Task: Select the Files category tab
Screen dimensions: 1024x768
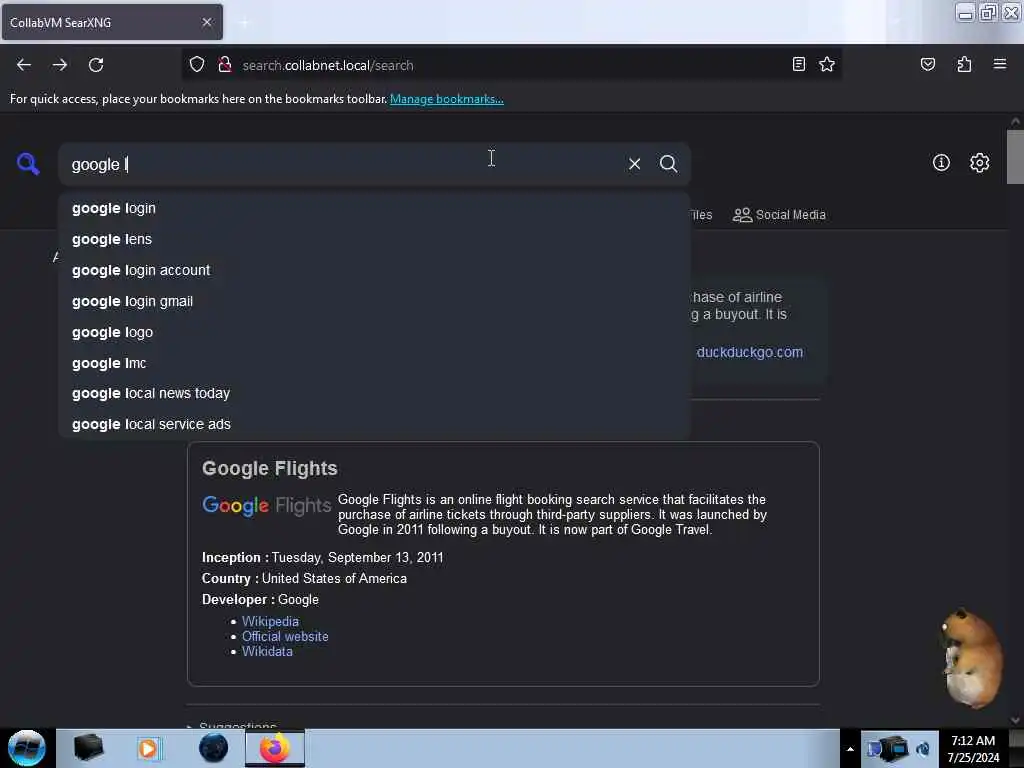Action: 701,215
